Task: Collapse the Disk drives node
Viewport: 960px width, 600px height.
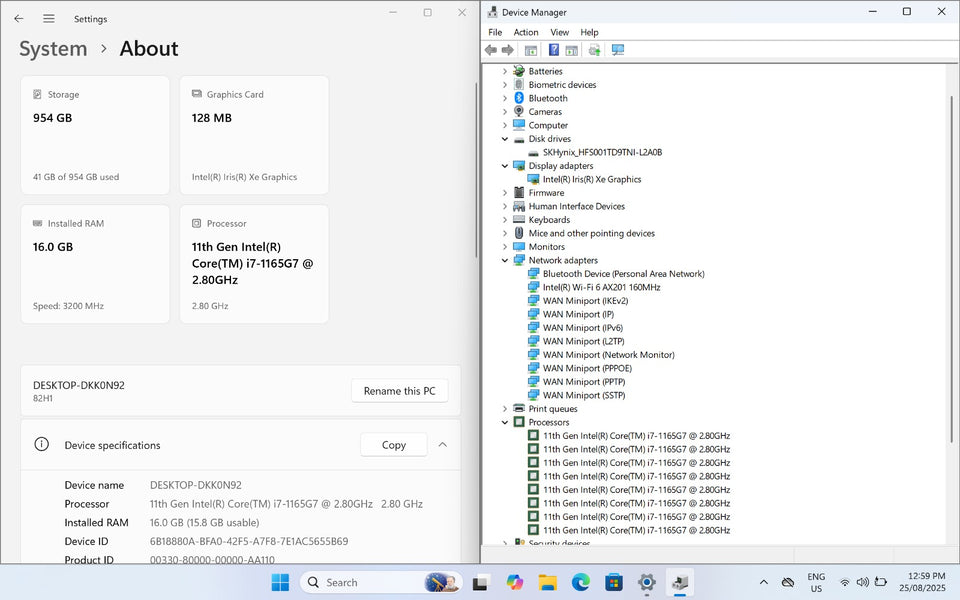Action: [x=504, y=139]
